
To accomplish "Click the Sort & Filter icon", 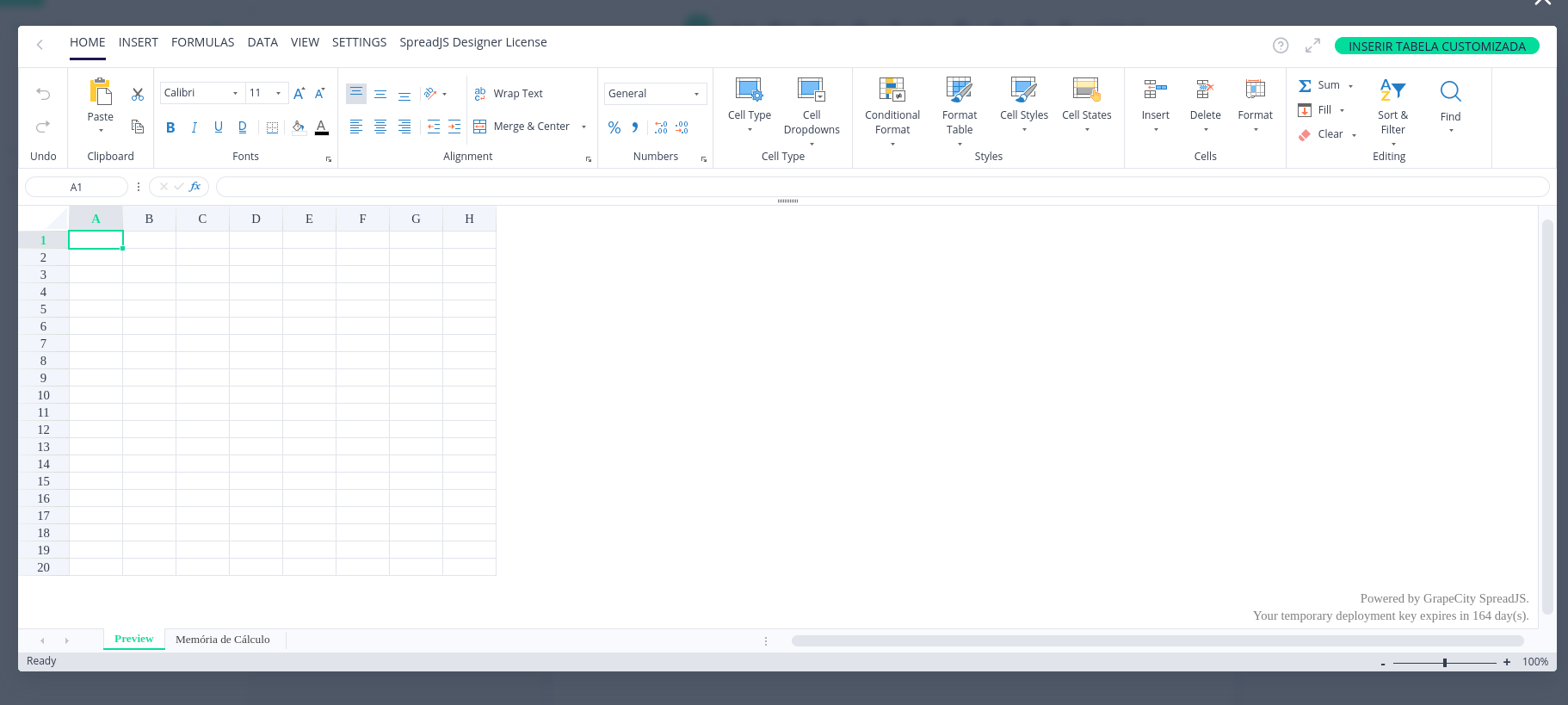I will point(1392,90).
